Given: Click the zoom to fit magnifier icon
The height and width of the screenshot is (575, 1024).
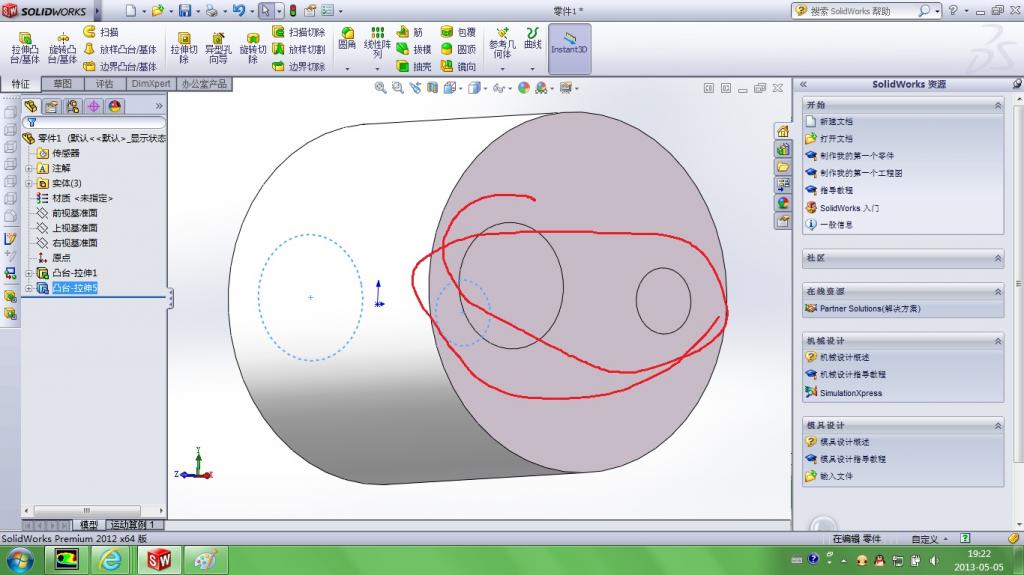Looking at the screenshot, I should tap(380, 88).
